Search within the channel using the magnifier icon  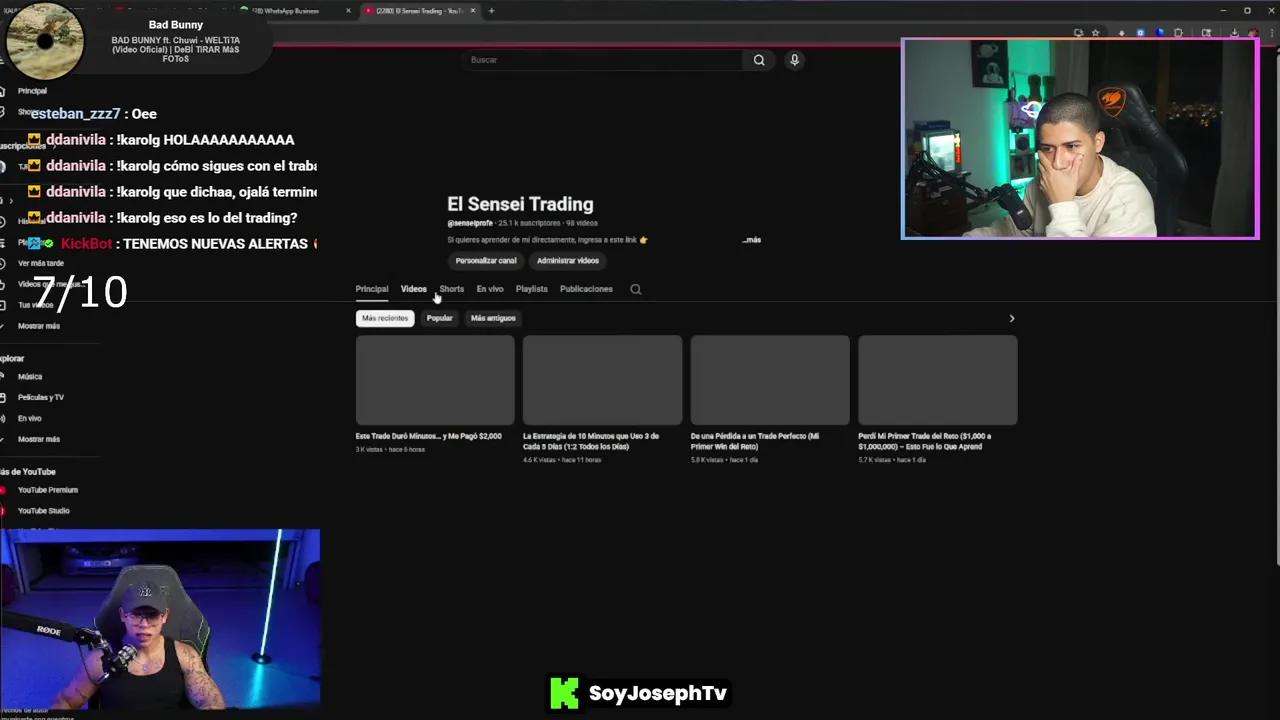pyautogui.click(x=635, y=289)
